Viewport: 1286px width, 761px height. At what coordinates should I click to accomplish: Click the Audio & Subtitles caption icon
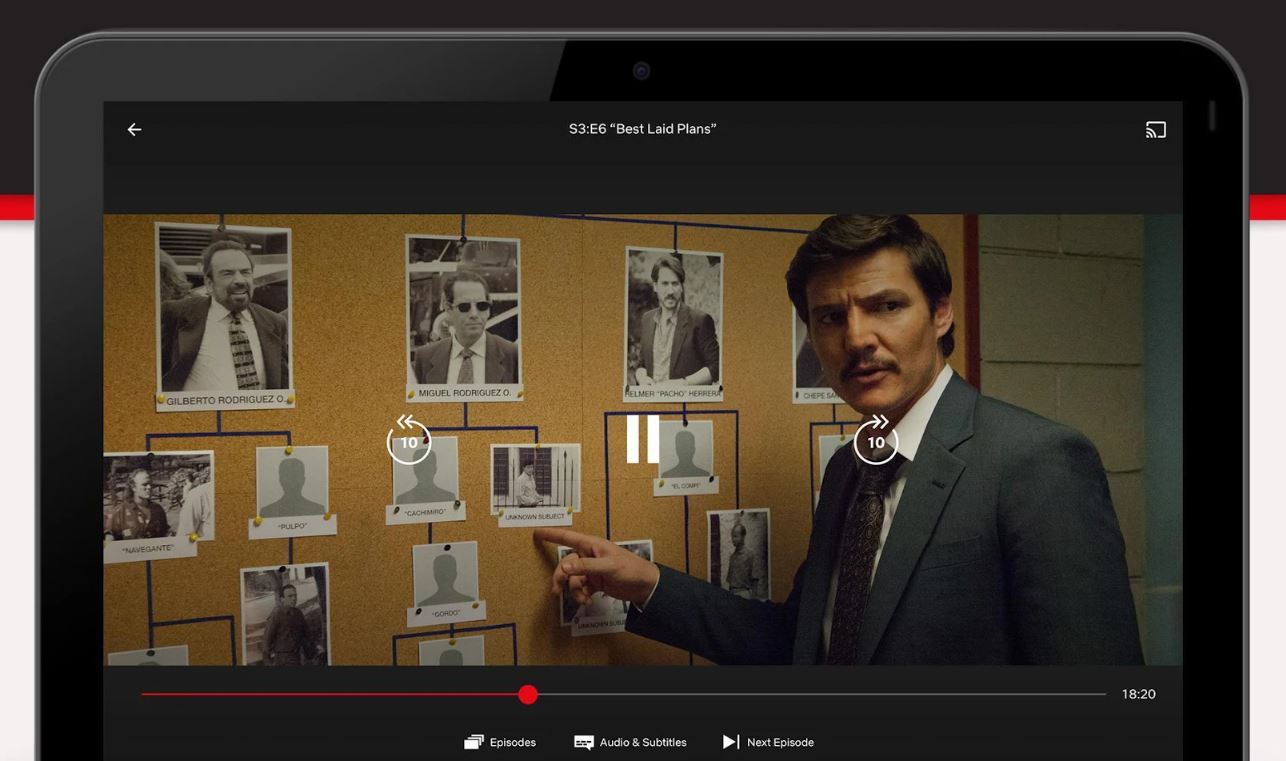584,742
